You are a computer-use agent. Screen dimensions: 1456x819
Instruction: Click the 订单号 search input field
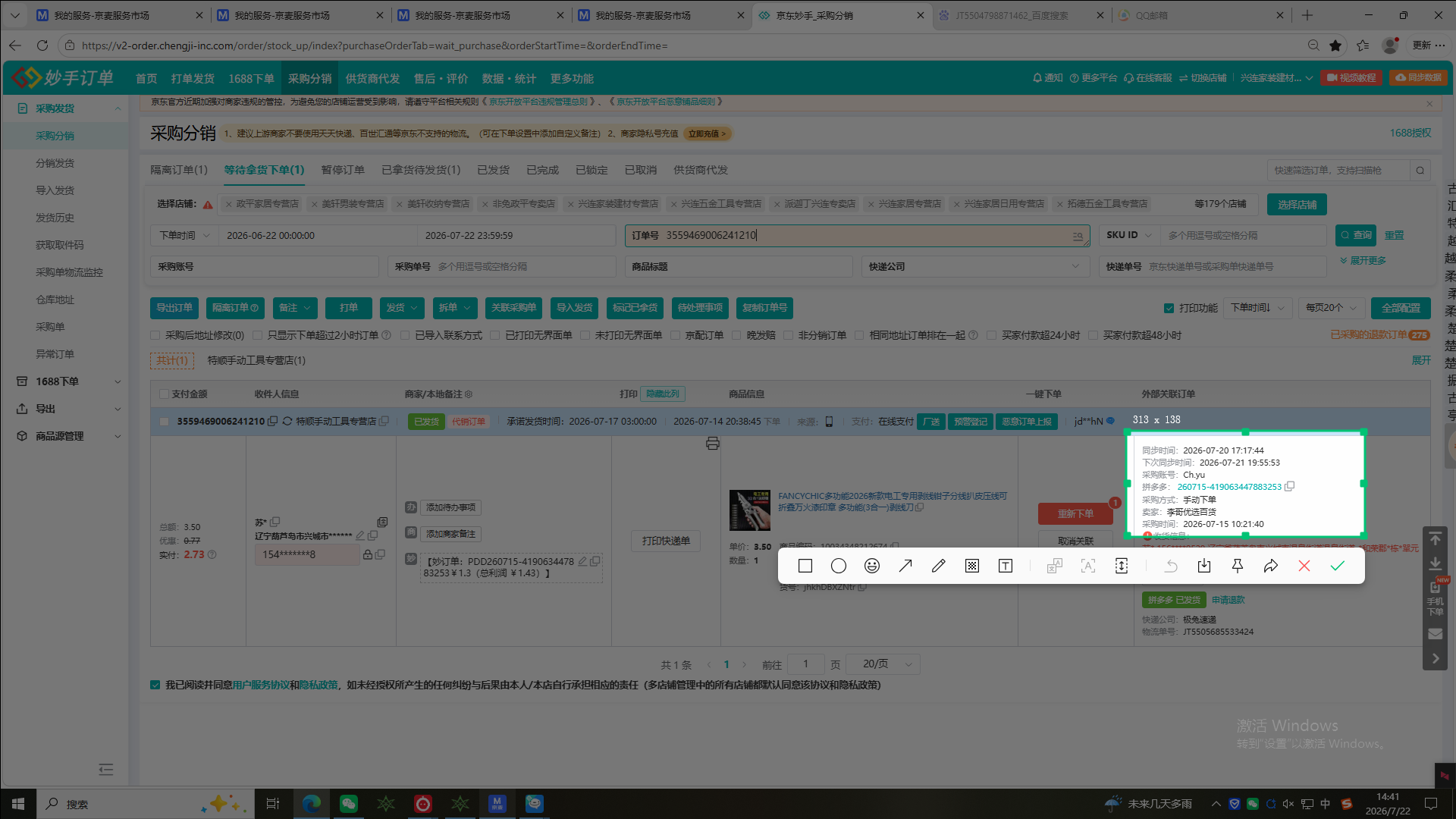tap(857, 236)
